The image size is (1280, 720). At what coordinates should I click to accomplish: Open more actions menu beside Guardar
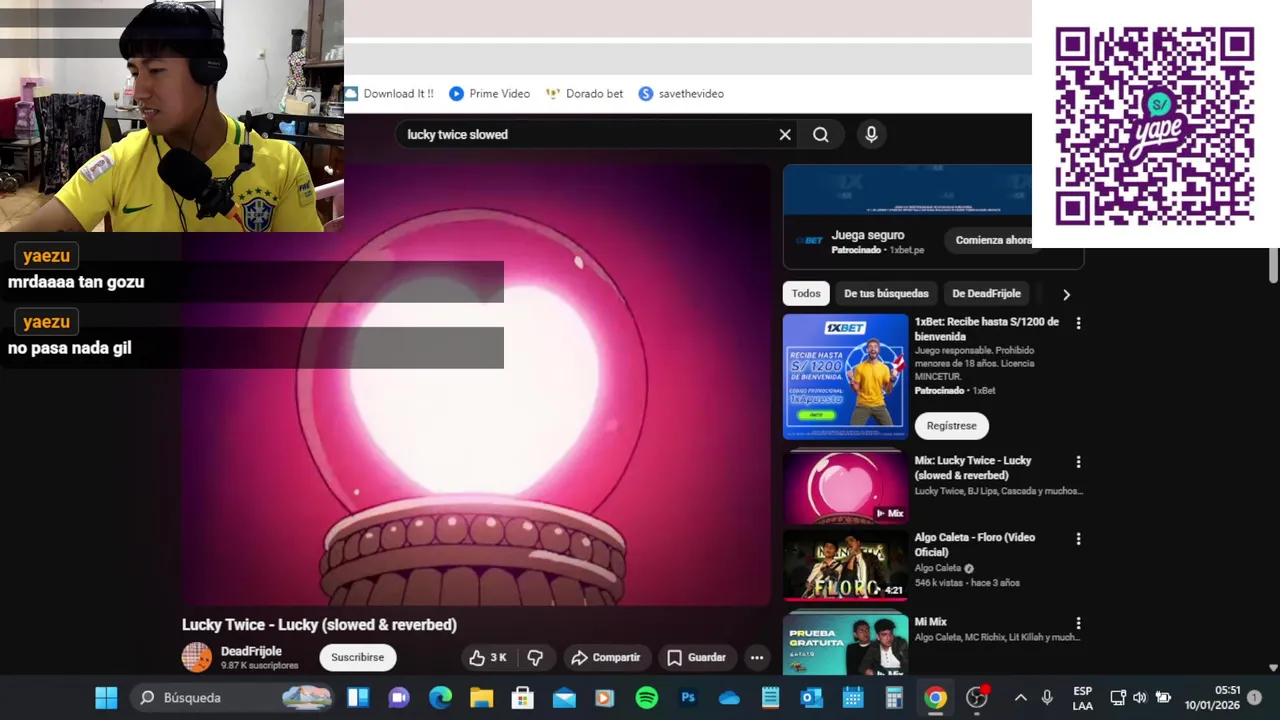757,657
